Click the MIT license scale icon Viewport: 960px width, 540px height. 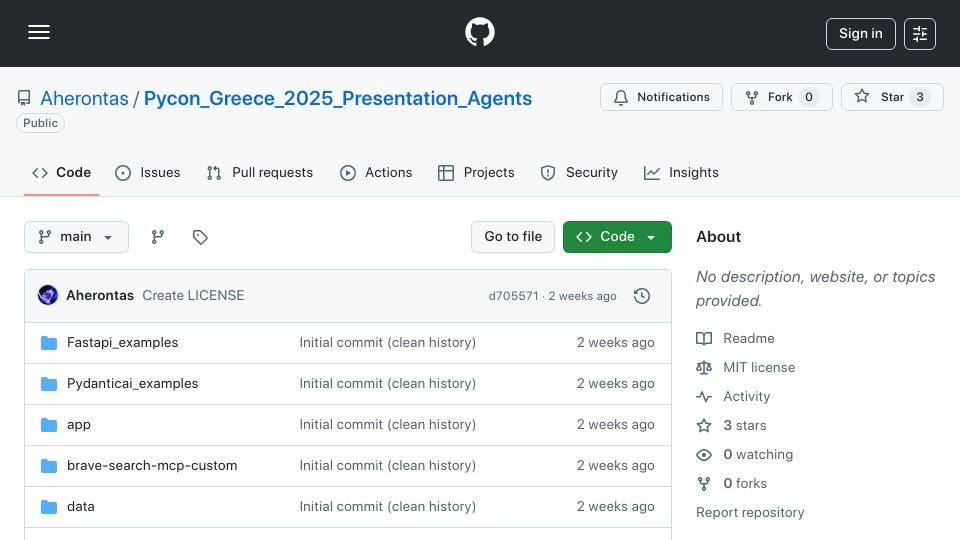point(704,367)
